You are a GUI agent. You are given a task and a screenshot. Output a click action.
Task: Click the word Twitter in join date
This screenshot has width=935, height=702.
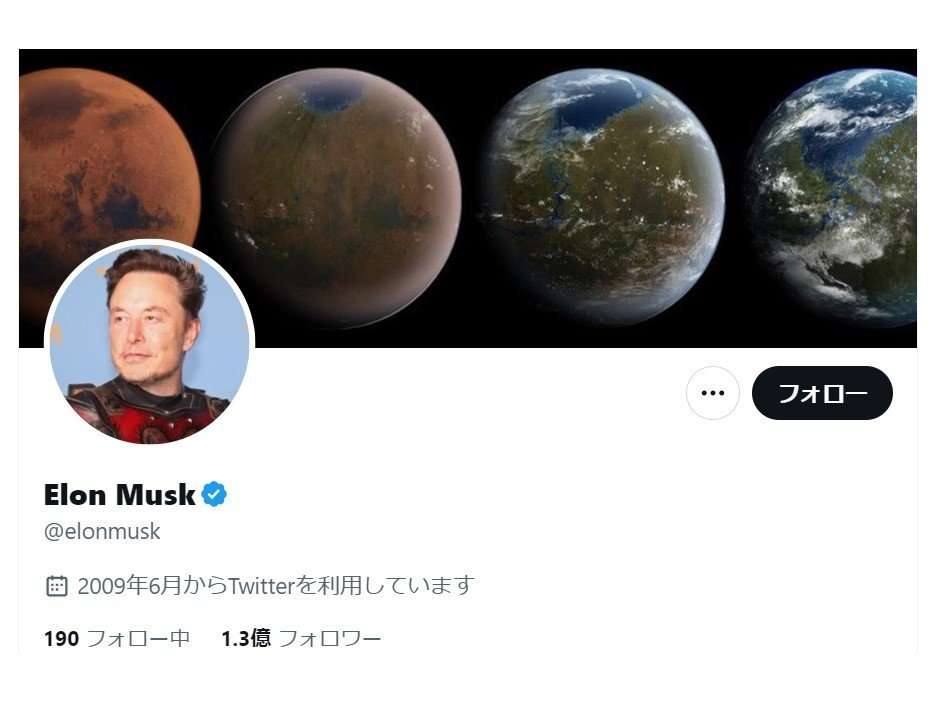[262, 586]
